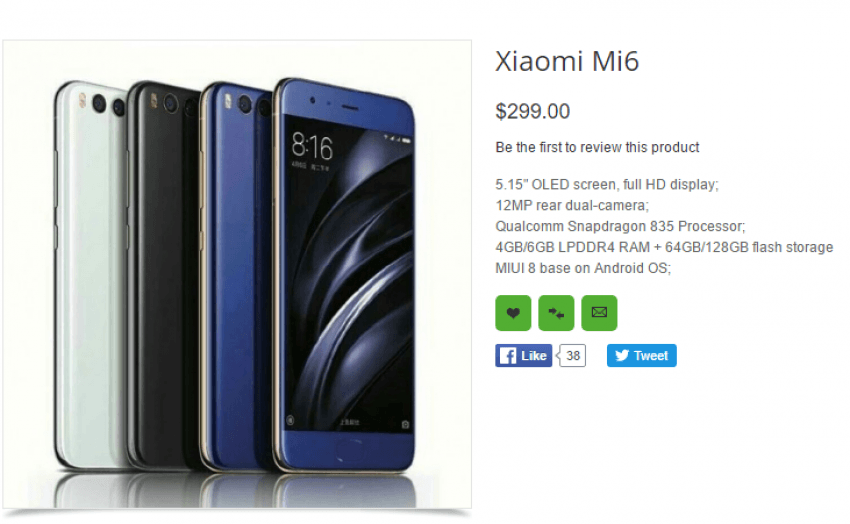The height and width of the screenshot is (524, 850).
Task: Select the blue back-view phone in image
Action: pos(236,276)
